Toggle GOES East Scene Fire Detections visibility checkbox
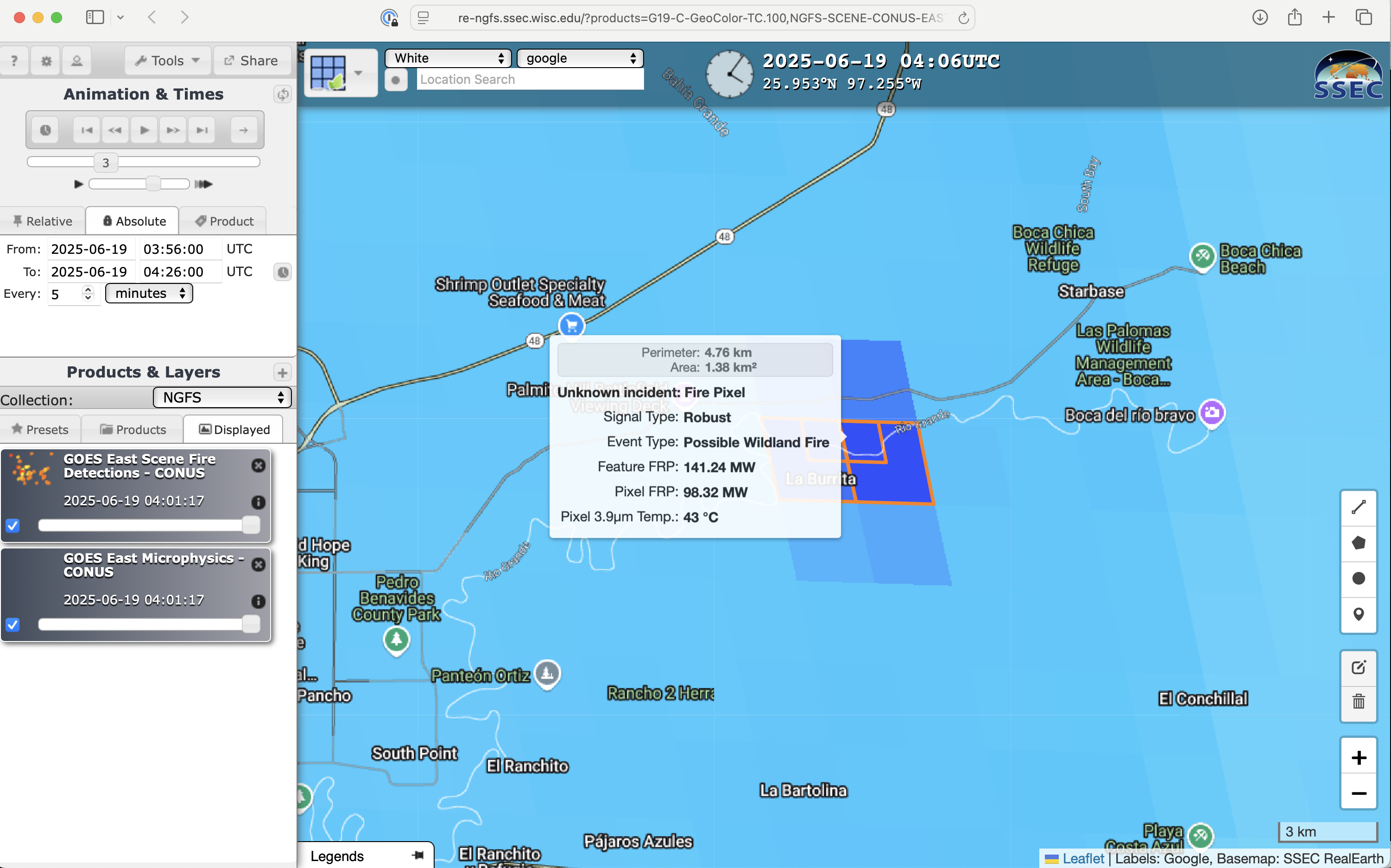 pos(13,525)
